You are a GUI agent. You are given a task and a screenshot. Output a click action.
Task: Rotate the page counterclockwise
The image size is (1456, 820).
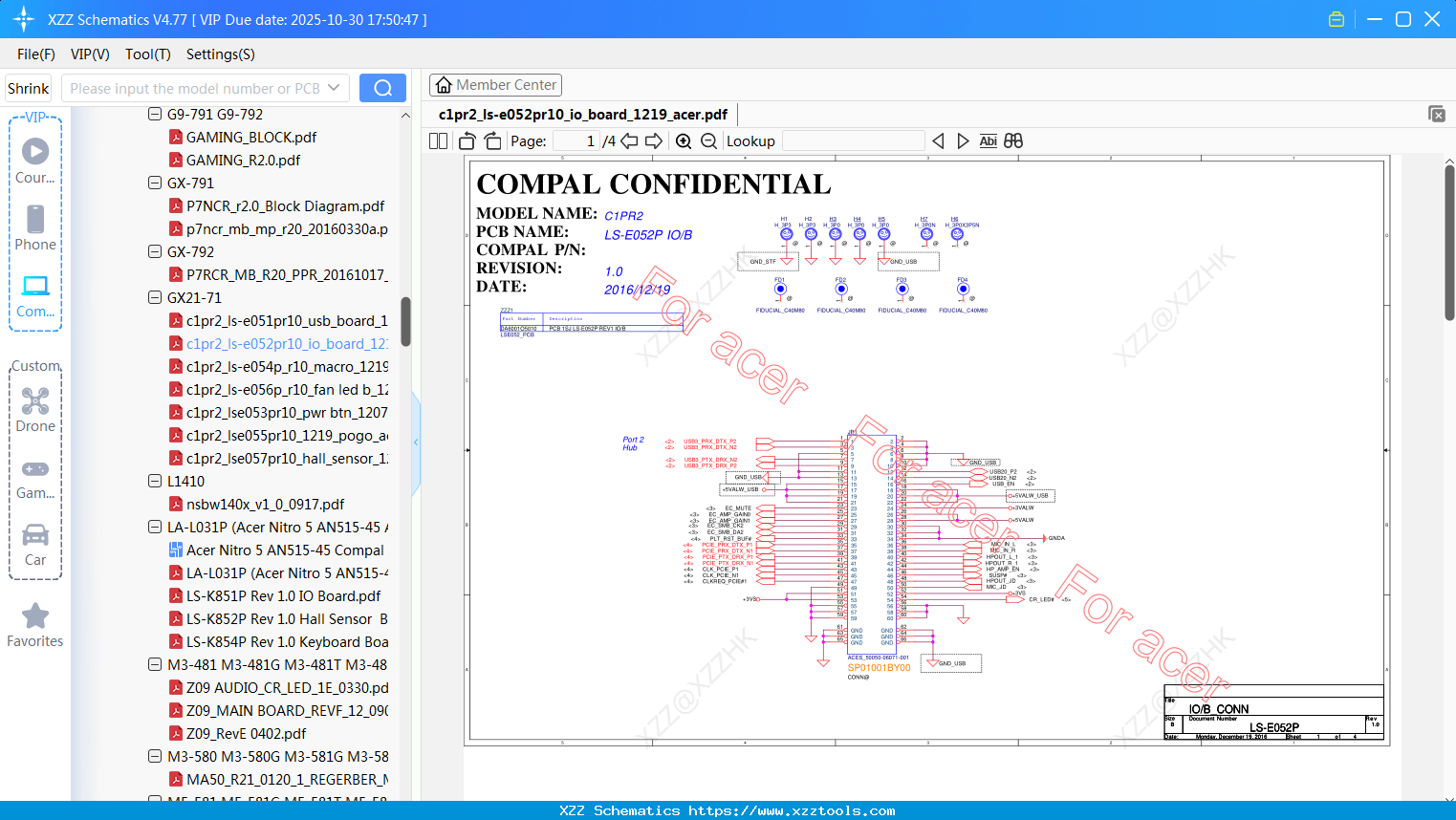coord(467,140)
